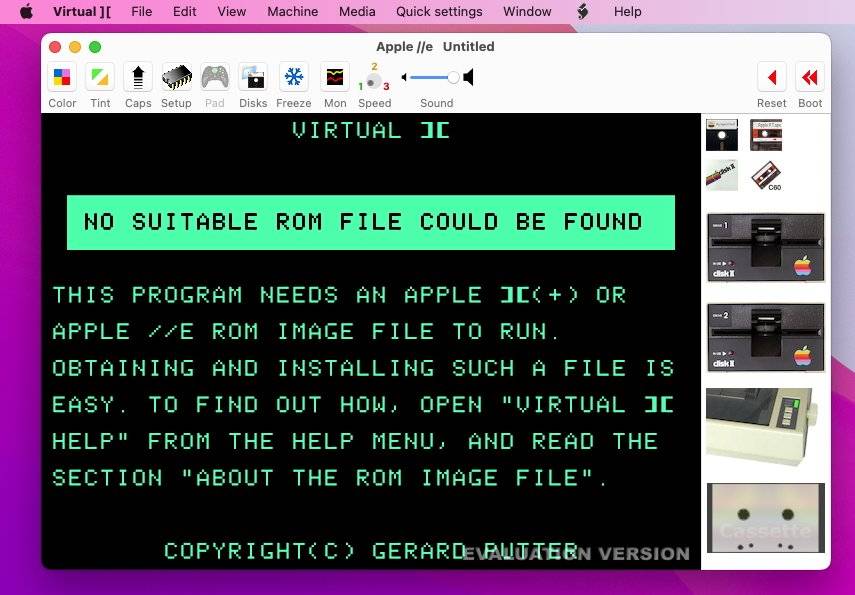Click the Disk II drive 1
855x595 pixels.
pos(765,250)
